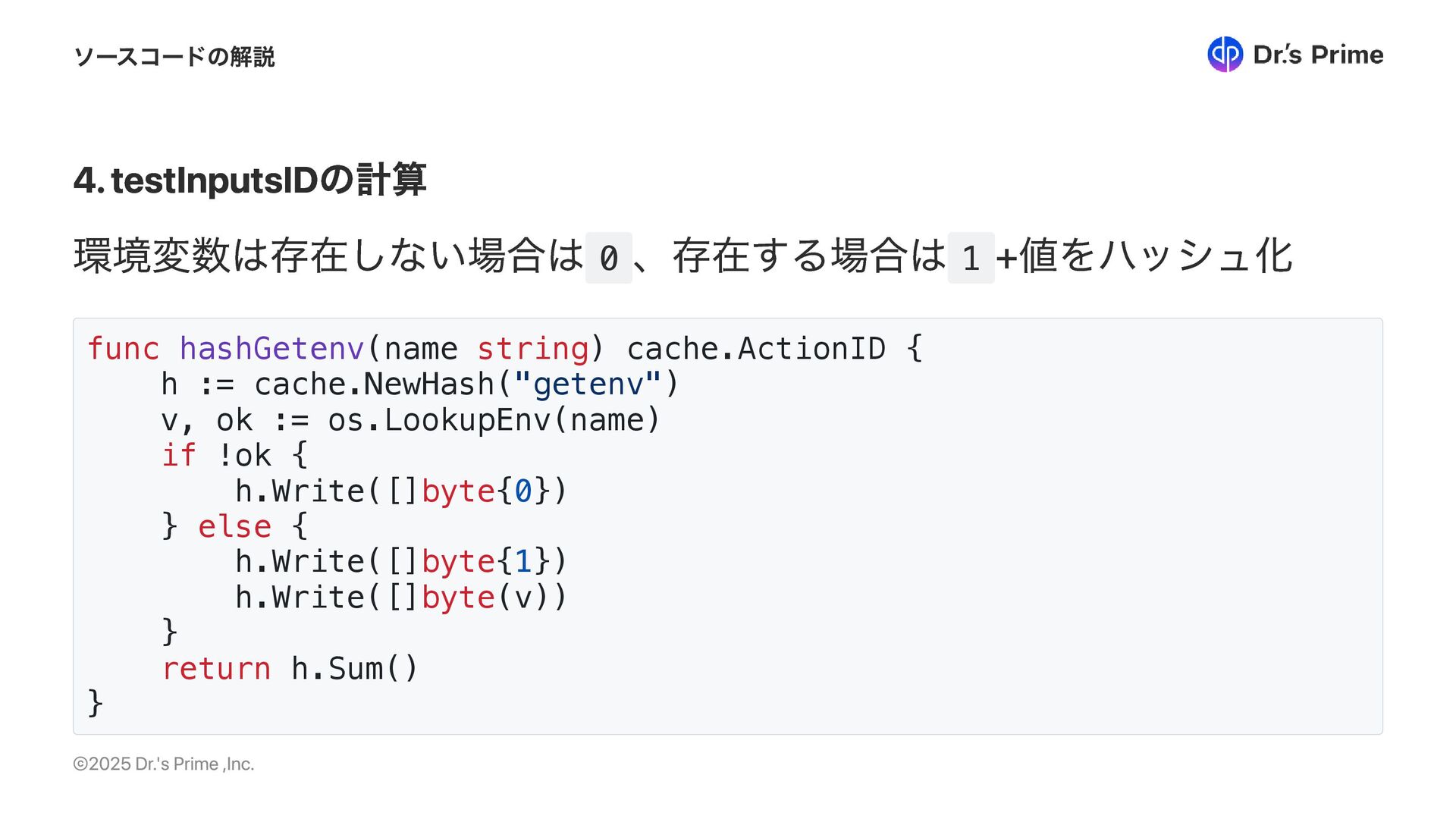Click the os.LookupEnv(name) call
The image size is (1456, 819).
pyautogui.click(x=494, y=420)
